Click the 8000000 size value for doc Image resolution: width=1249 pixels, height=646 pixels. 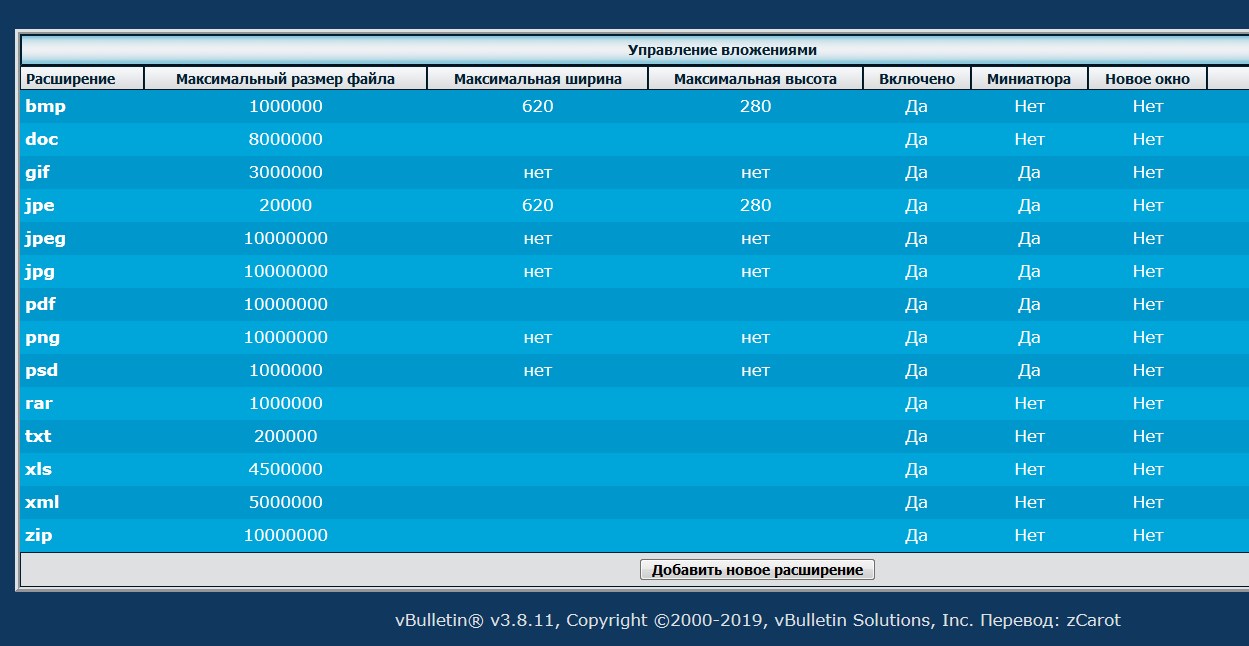point(286,139)
